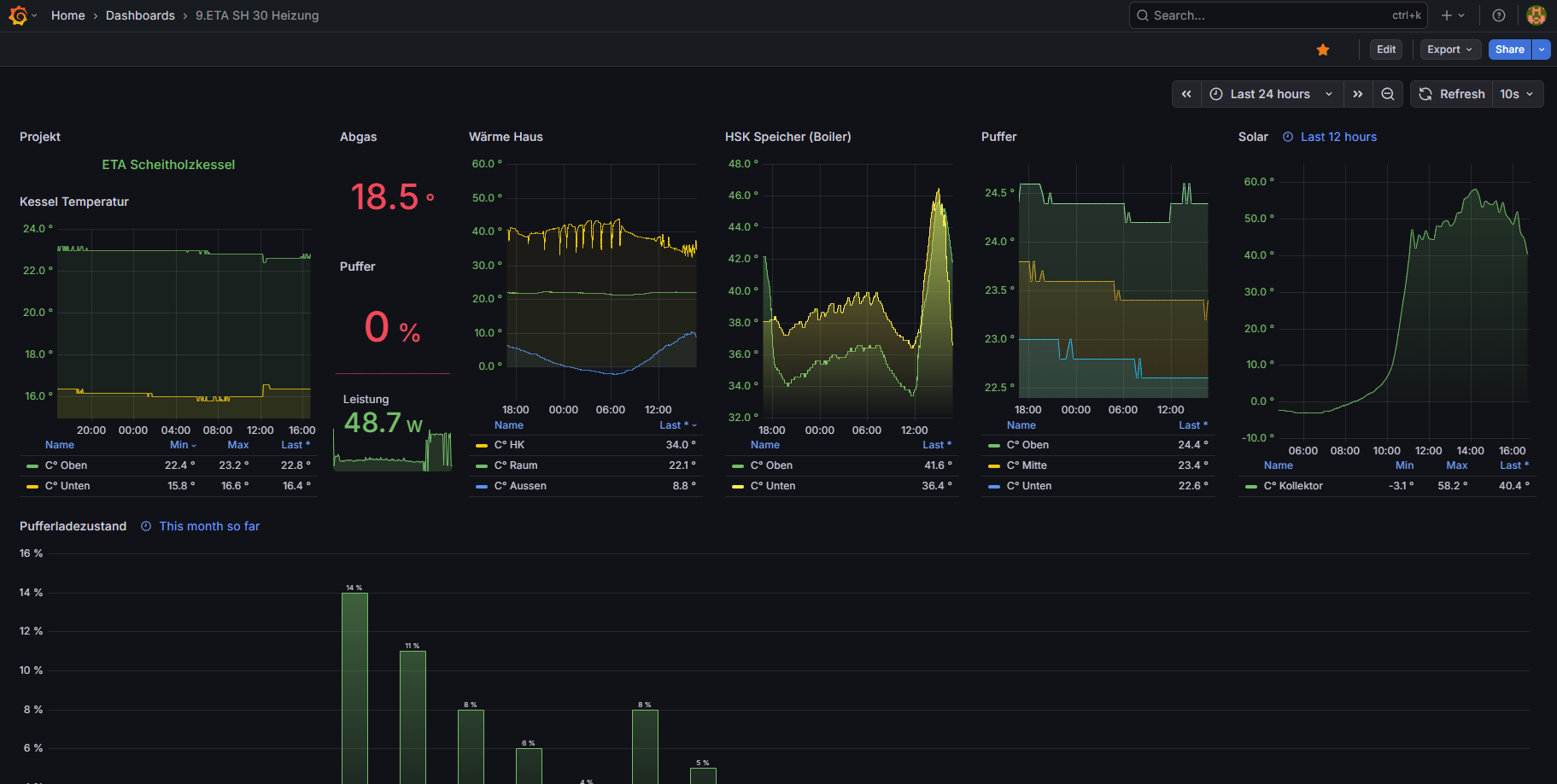Toggle C° Aussen series in Wärme Haus legend
The height and width of the screenshot is (784, 1557).
click(x=528, y=486)
